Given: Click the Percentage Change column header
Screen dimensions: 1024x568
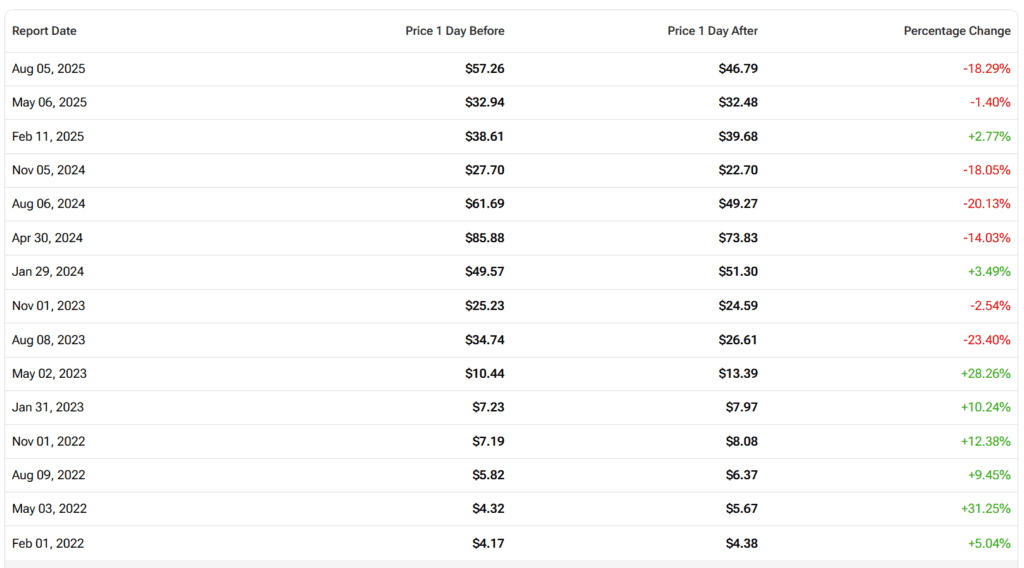Looking at the screenshot, I should 956,31.
